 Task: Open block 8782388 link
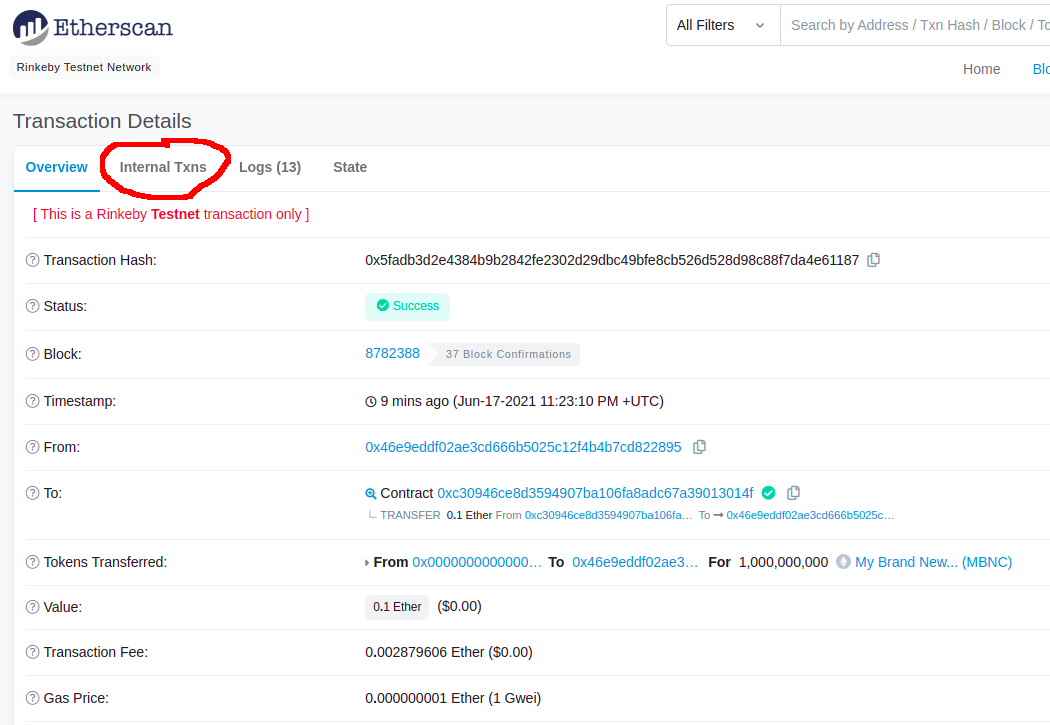pos(392,353)
